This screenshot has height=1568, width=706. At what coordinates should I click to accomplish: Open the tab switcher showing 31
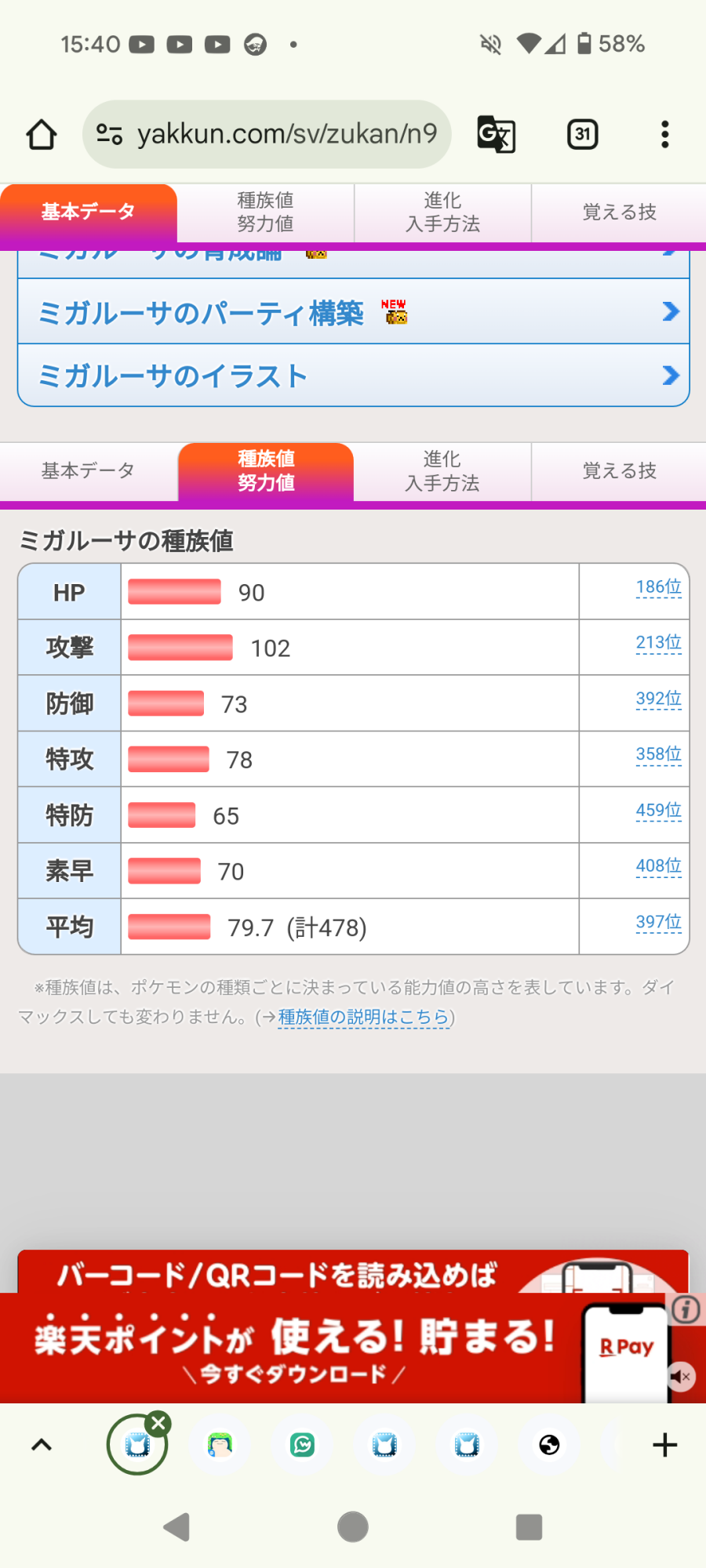pos(582,134)
